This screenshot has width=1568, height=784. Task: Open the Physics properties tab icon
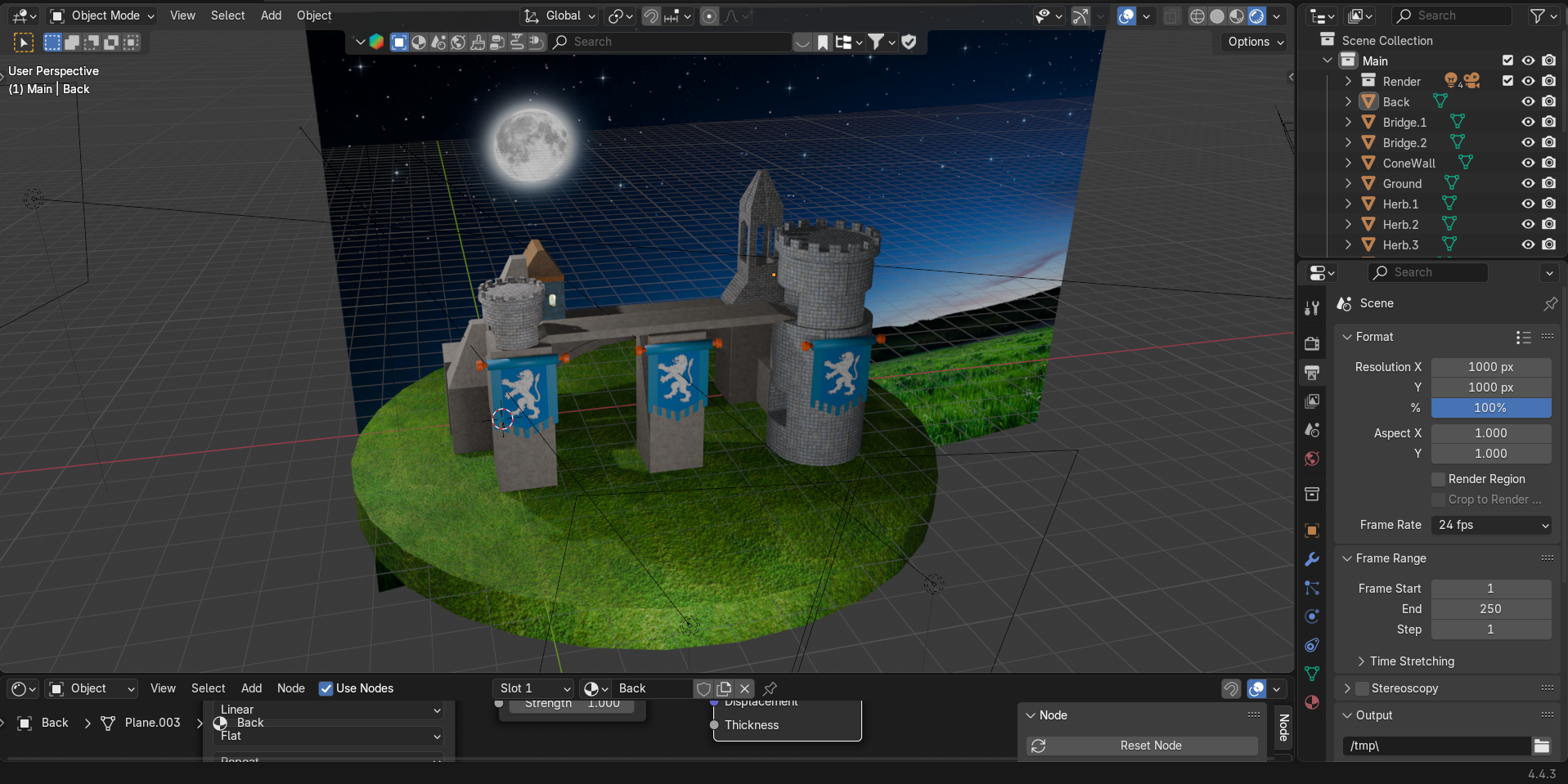coord(1312,616)
